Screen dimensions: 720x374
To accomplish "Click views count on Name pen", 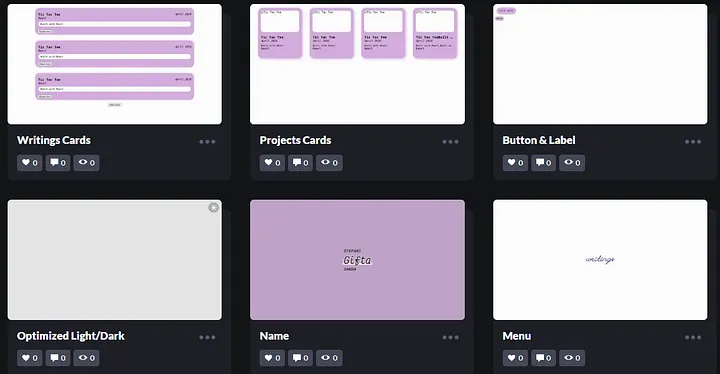I will pyautogui.click(x=329, y=358).
